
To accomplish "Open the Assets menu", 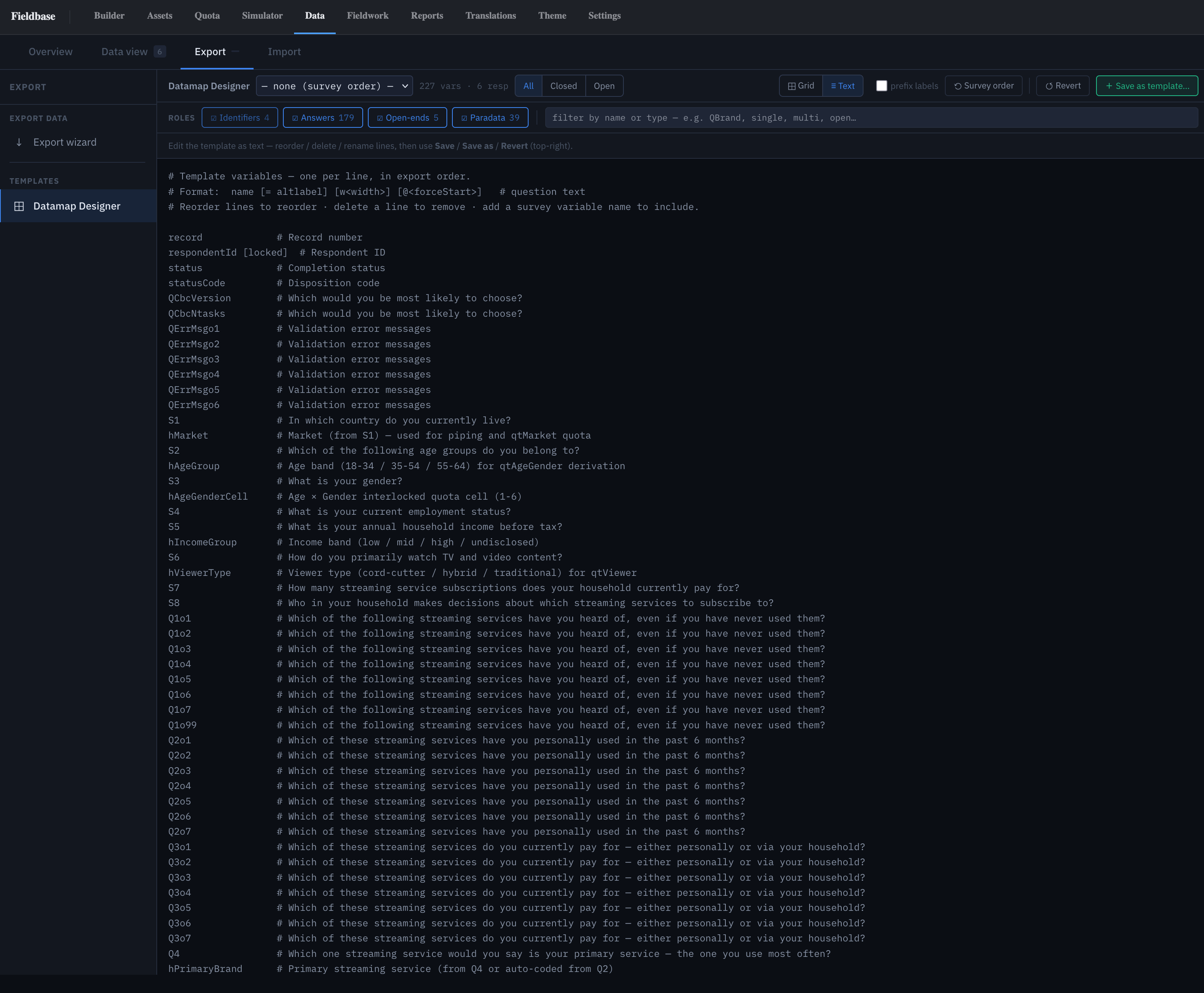I will [x=160, y=16].
